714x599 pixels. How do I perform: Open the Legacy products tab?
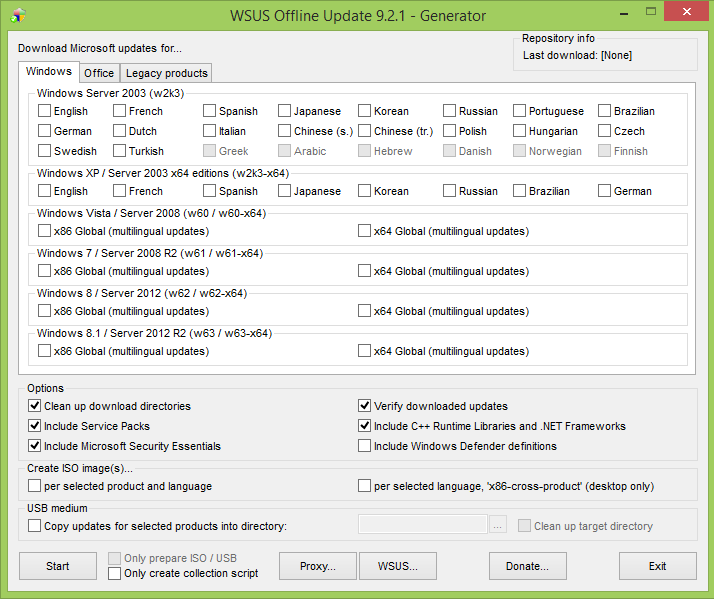(166, 73)
